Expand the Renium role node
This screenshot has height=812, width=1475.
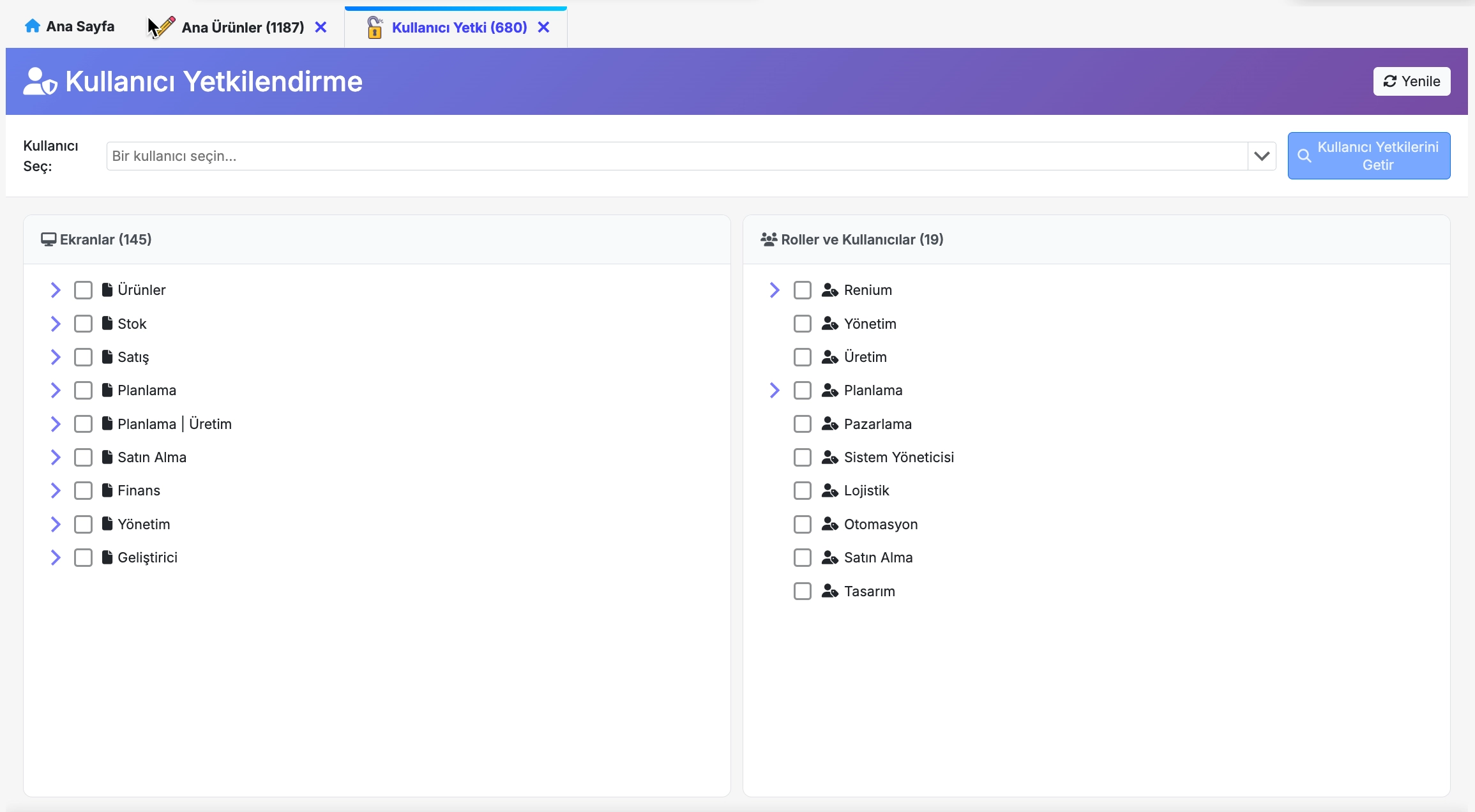(775, 290)
